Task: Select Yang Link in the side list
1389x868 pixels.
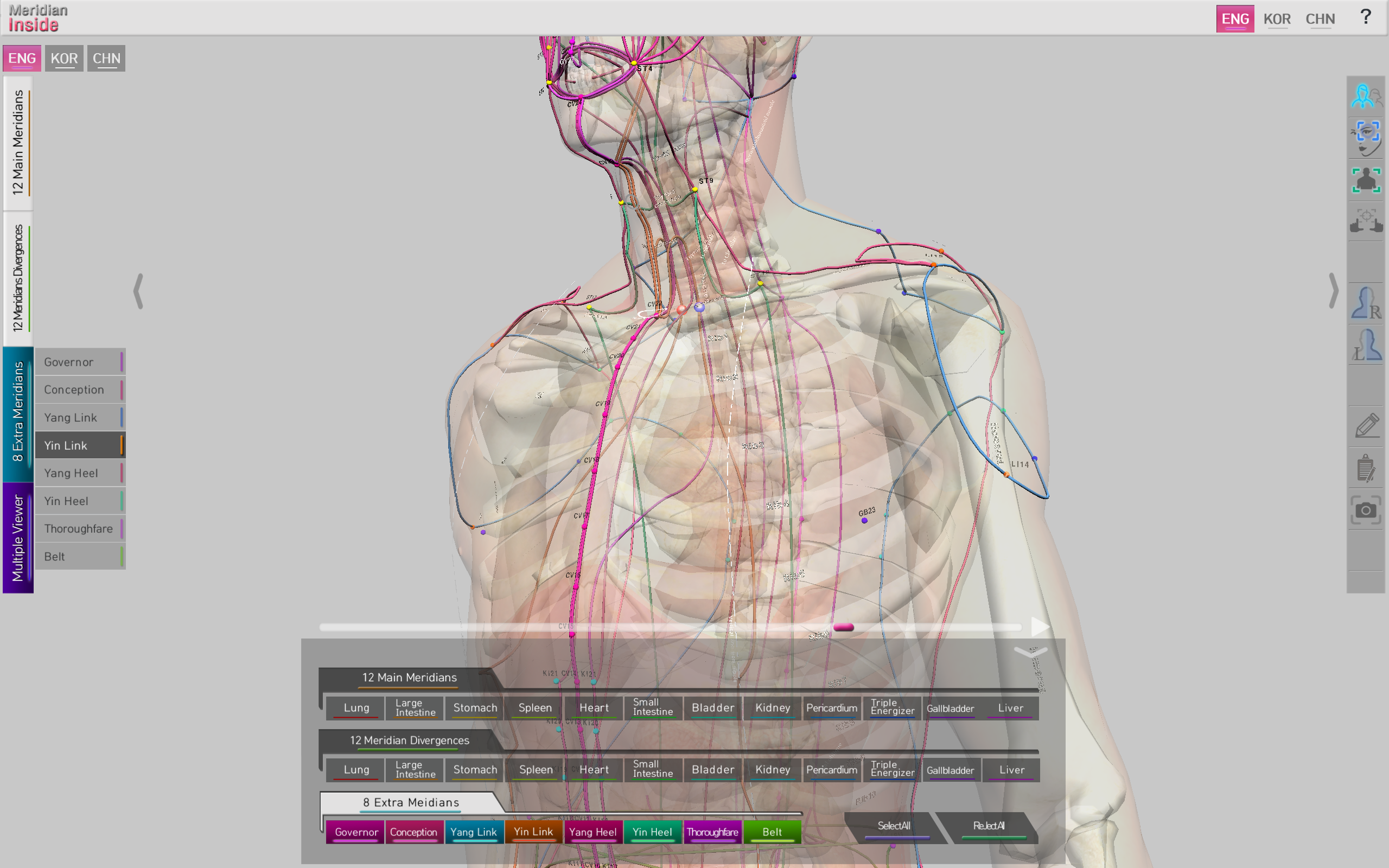Action: click(80, 417)
